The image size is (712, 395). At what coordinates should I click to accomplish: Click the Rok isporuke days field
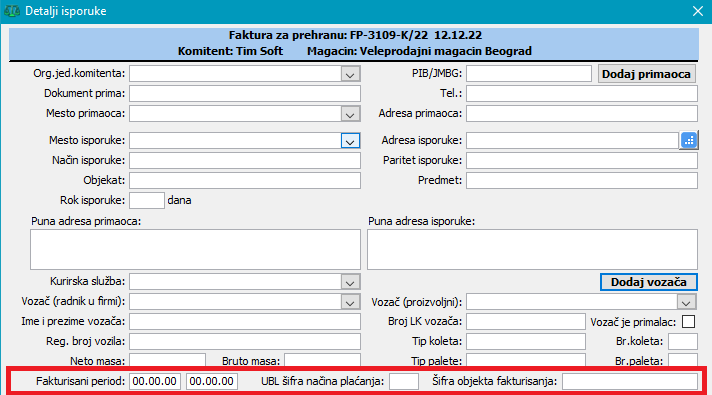pyautogui.click(x=147, y=200)
